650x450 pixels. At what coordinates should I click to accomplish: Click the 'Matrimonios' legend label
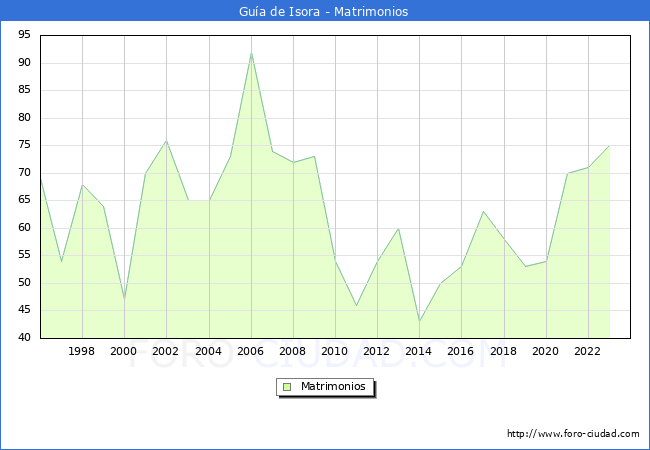click(333, 387)
